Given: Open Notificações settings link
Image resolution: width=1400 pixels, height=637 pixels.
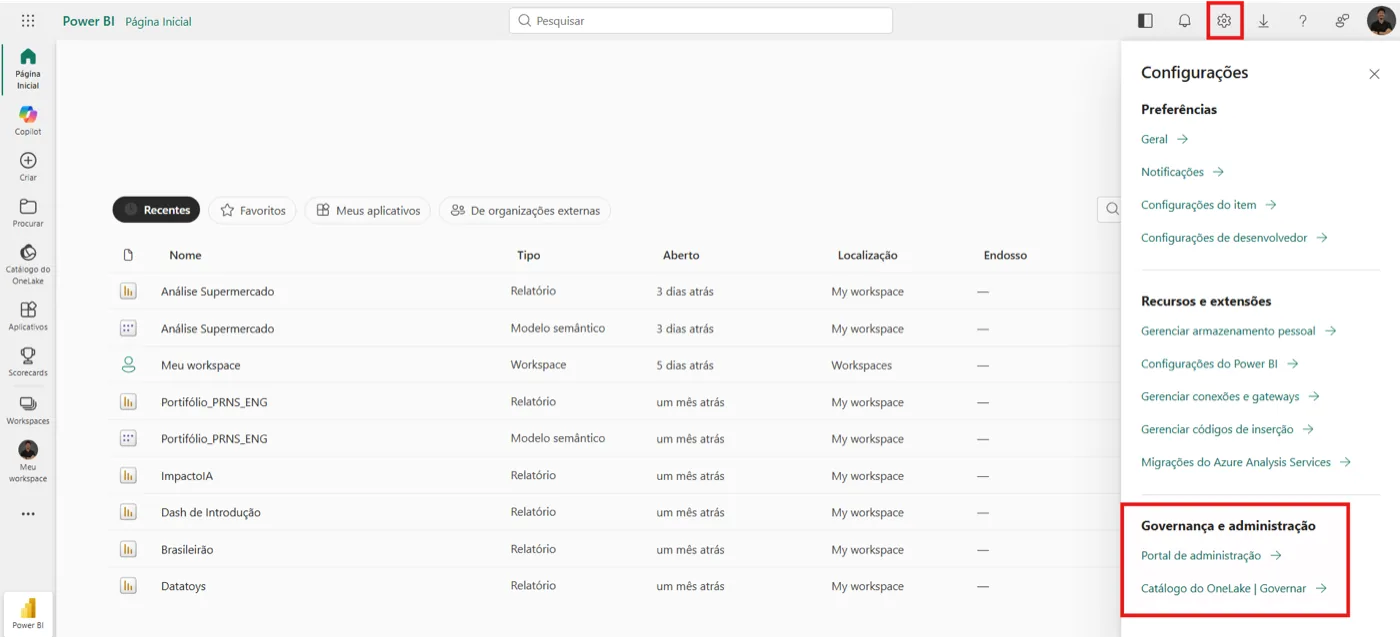Looking at the screenshot, I should (x=1182, y=172).
